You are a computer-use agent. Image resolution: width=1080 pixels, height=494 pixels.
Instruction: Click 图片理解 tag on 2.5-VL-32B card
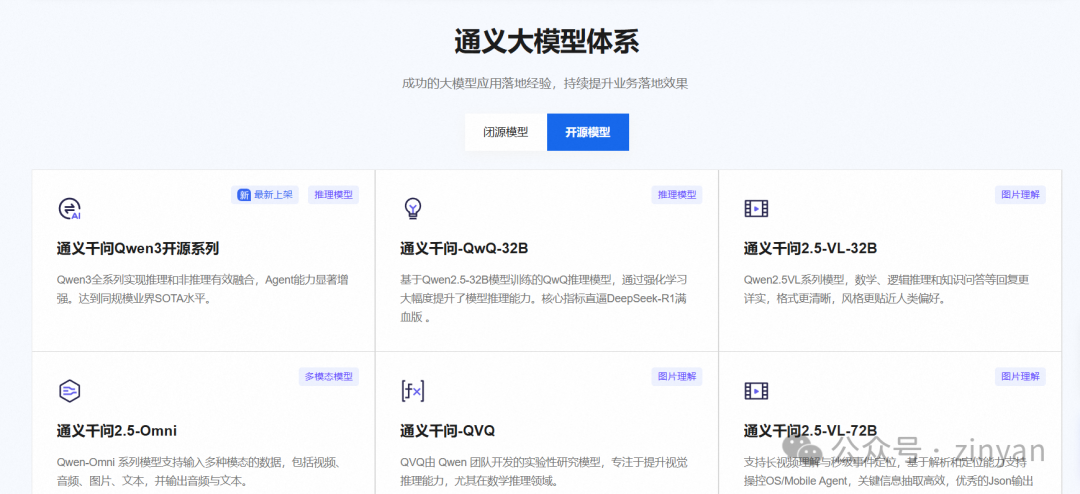pos(1020,195)
